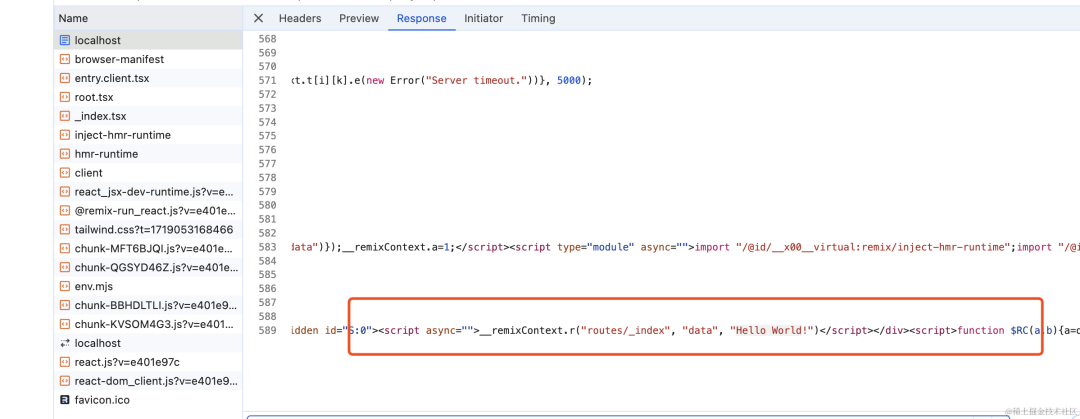Click the script icon beside entry.client.tsx
The width and height of the screenshot is (1080, 419).
click(65, 79)
